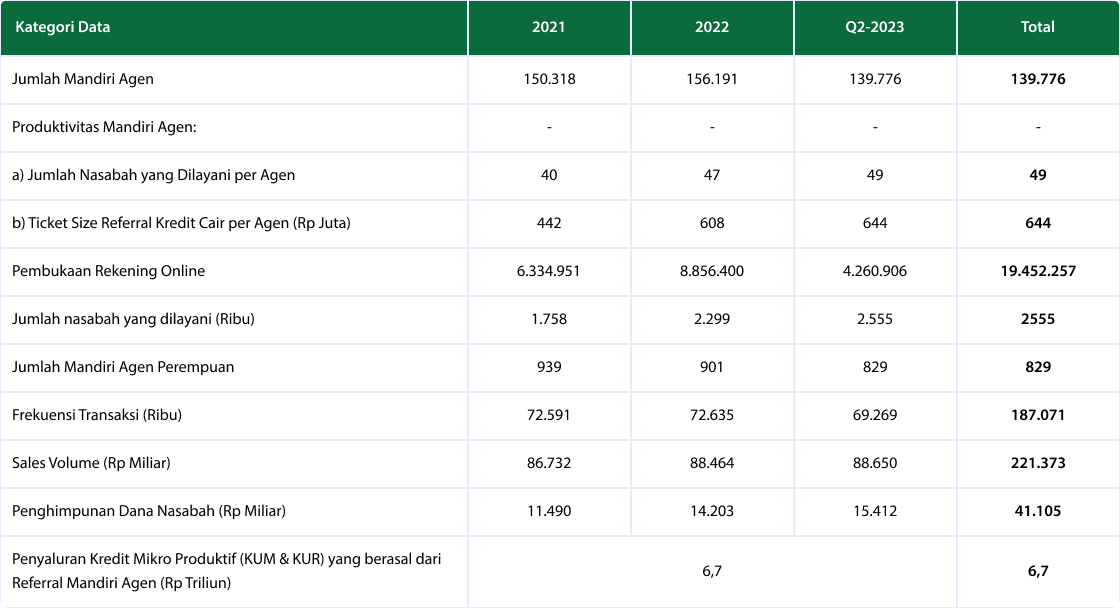The width and height of the screenshot is (1120, 608).
Task: Click the value "150.318" for 2021
Action: click(549, 79)
